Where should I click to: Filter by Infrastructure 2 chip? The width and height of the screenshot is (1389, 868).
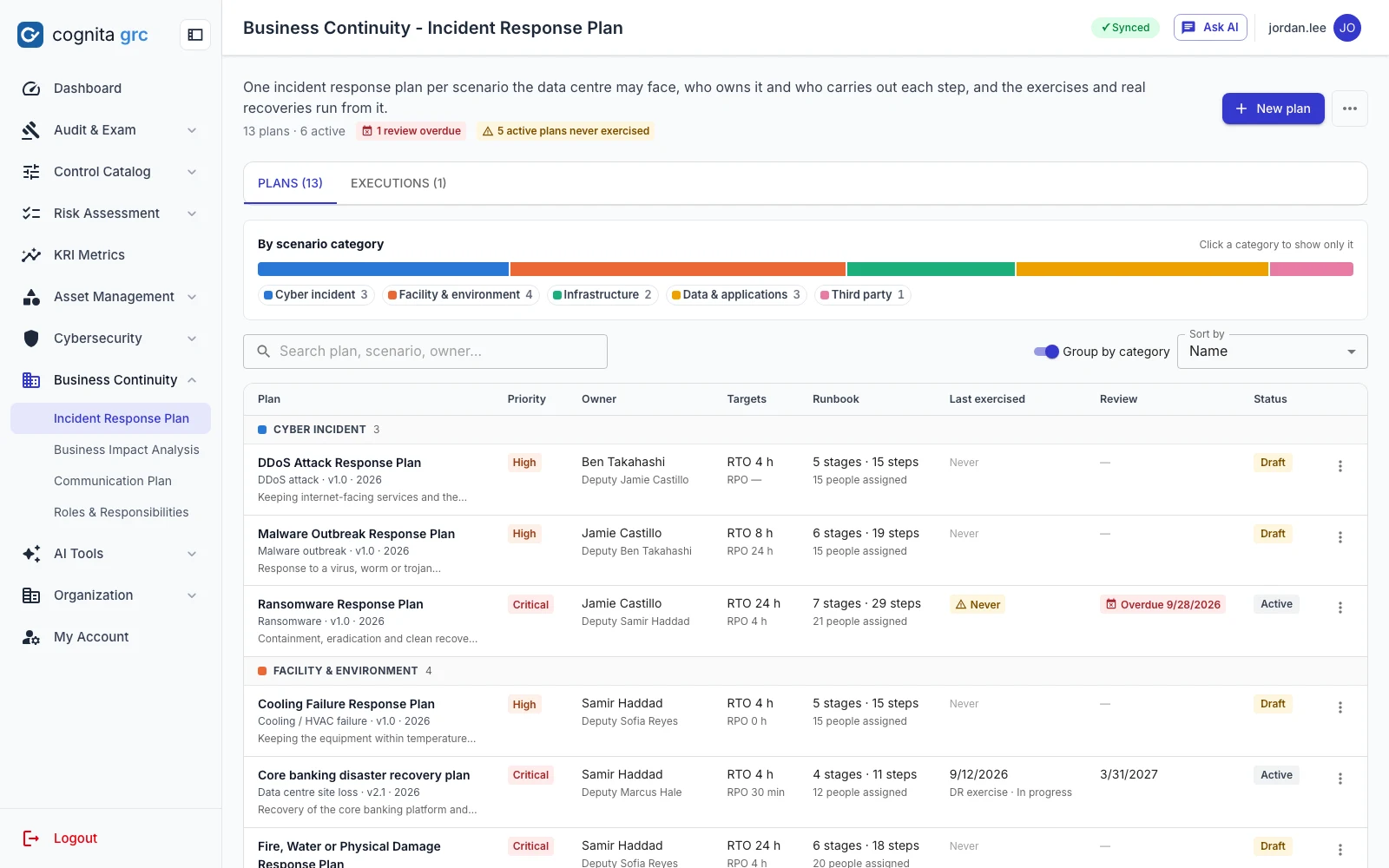[x=602, y=295]
